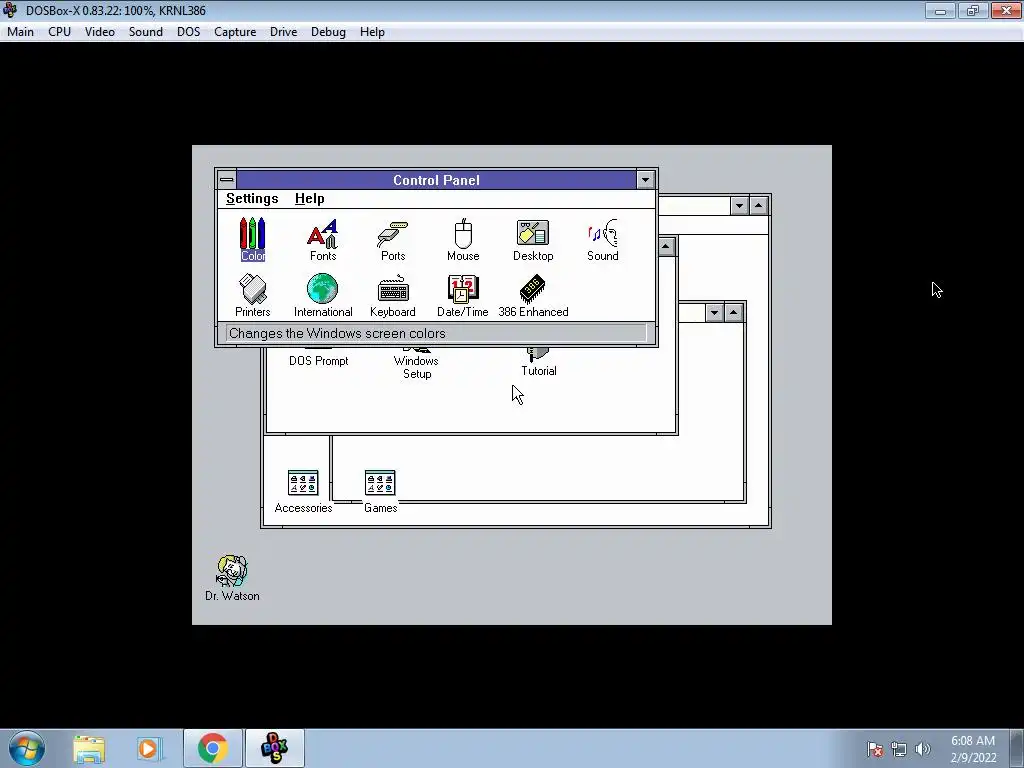Open the DOSBox-X CPU menu
This screenshot has height=768, width=1024.
tap(59, 32)
